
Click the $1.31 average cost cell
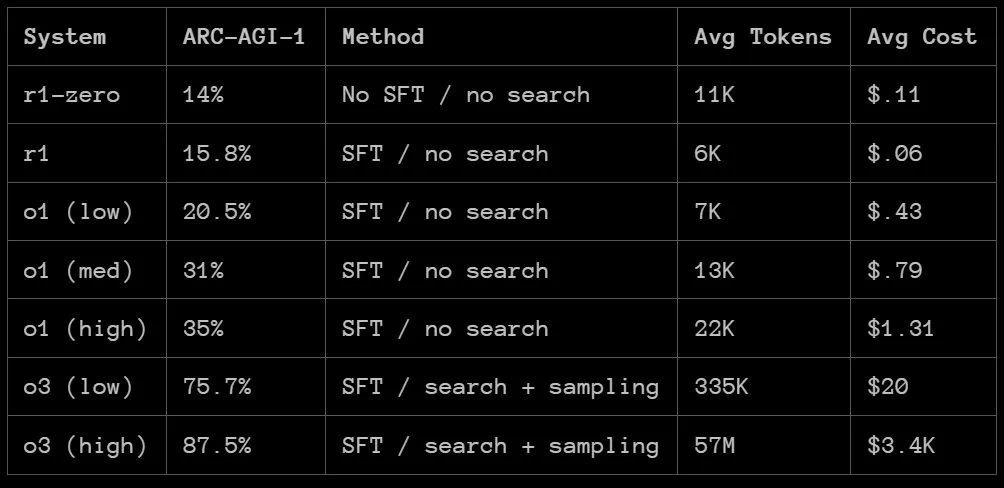click(901, 329)
